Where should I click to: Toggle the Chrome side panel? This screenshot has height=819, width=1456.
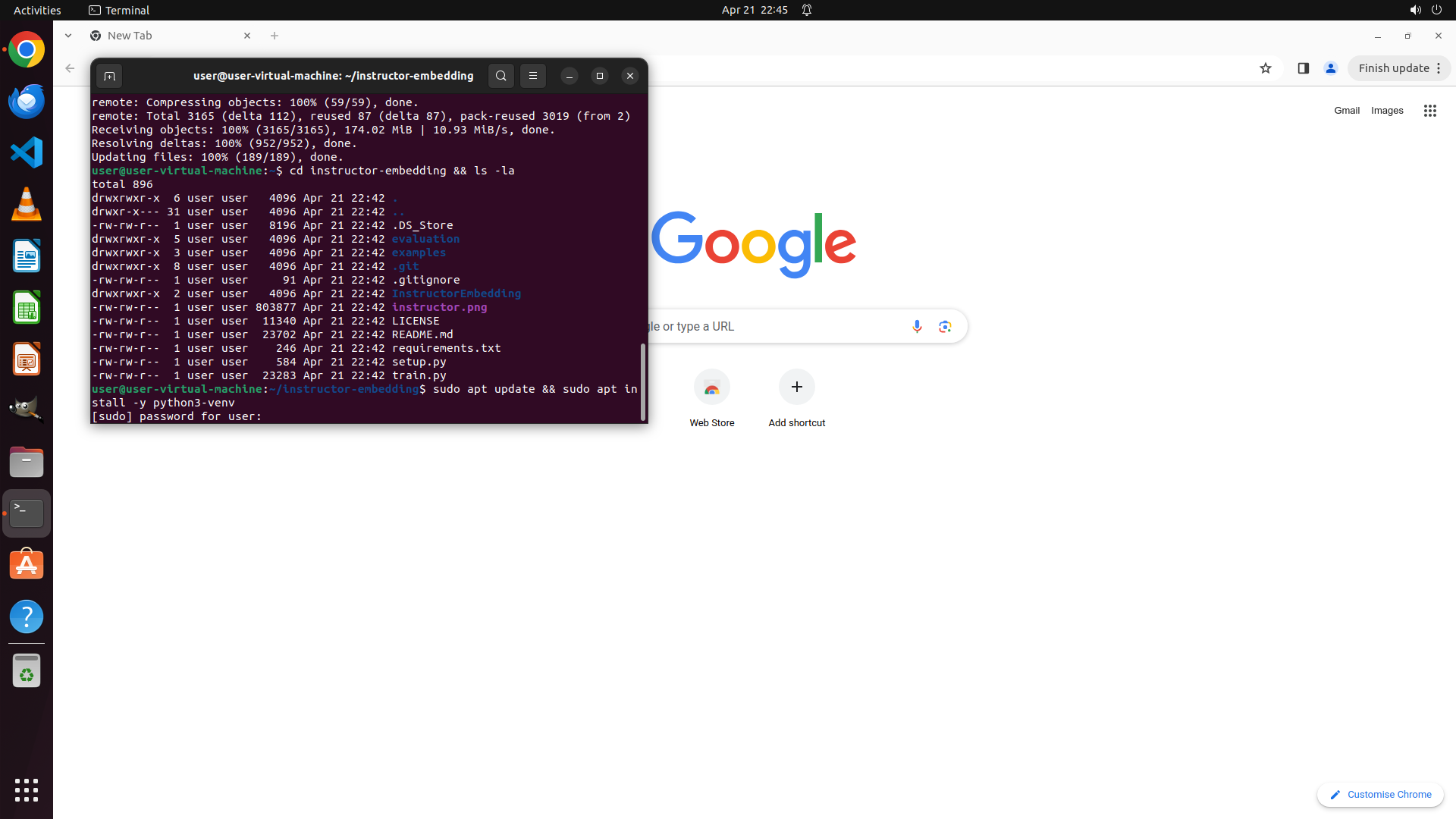coord(1303,68)
